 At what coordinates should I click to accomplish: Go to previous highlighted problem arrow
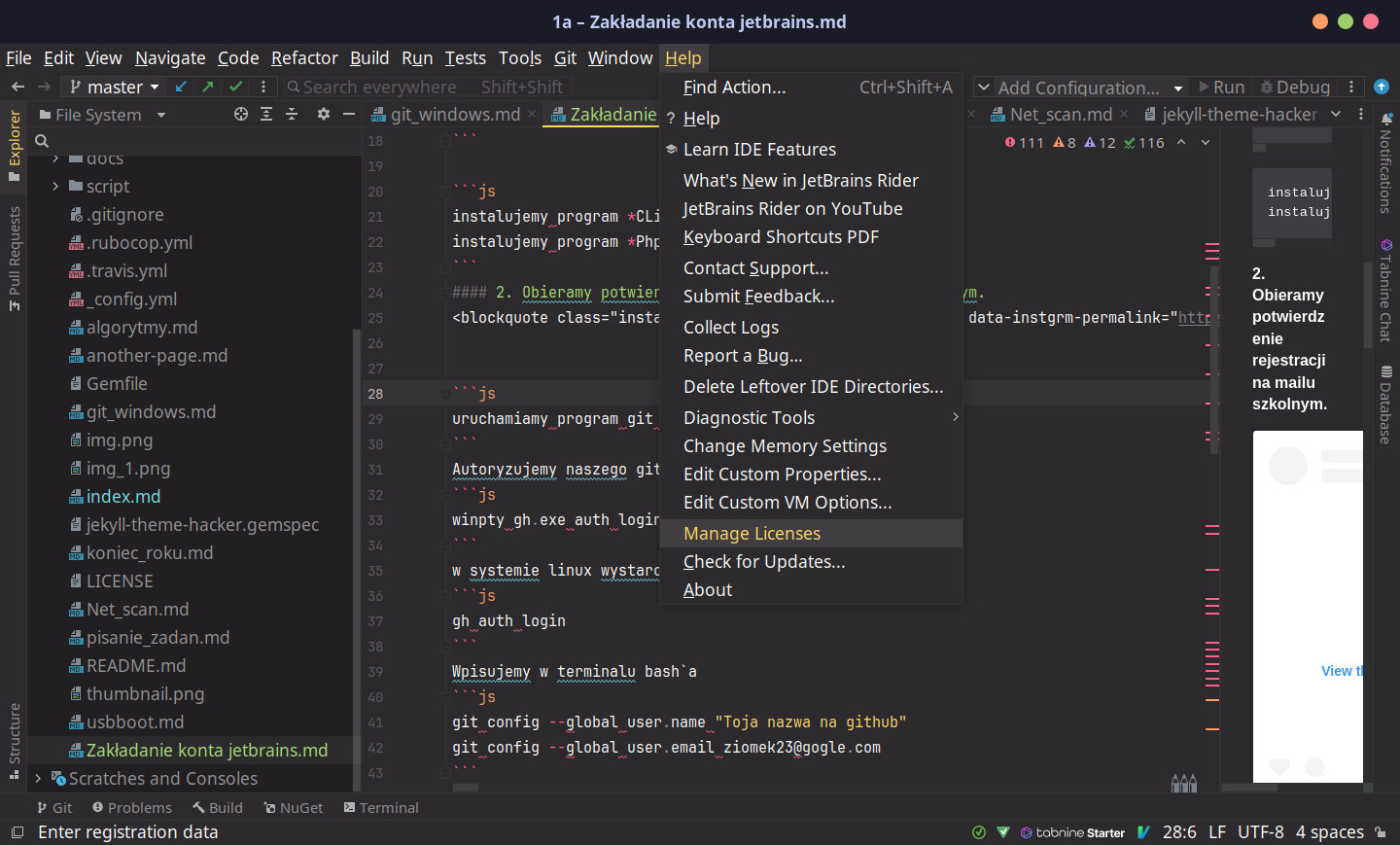(x=1181, y=142)
